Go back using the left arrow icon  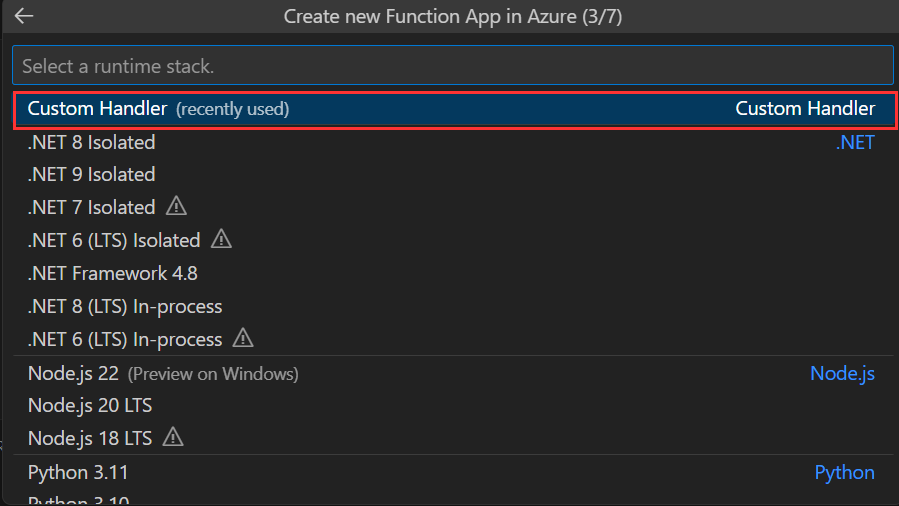[24, 16]
